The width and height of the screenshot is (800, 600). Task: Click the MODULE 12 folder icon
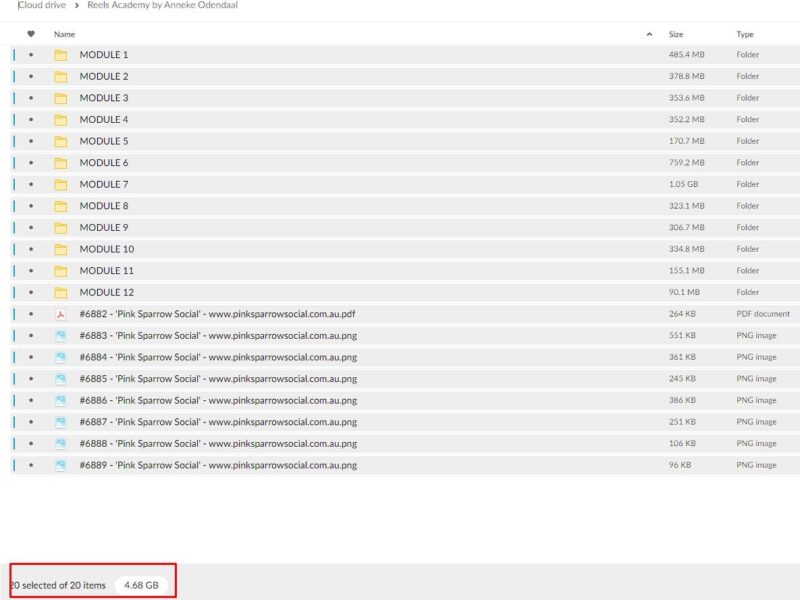[x=61, y=293]
